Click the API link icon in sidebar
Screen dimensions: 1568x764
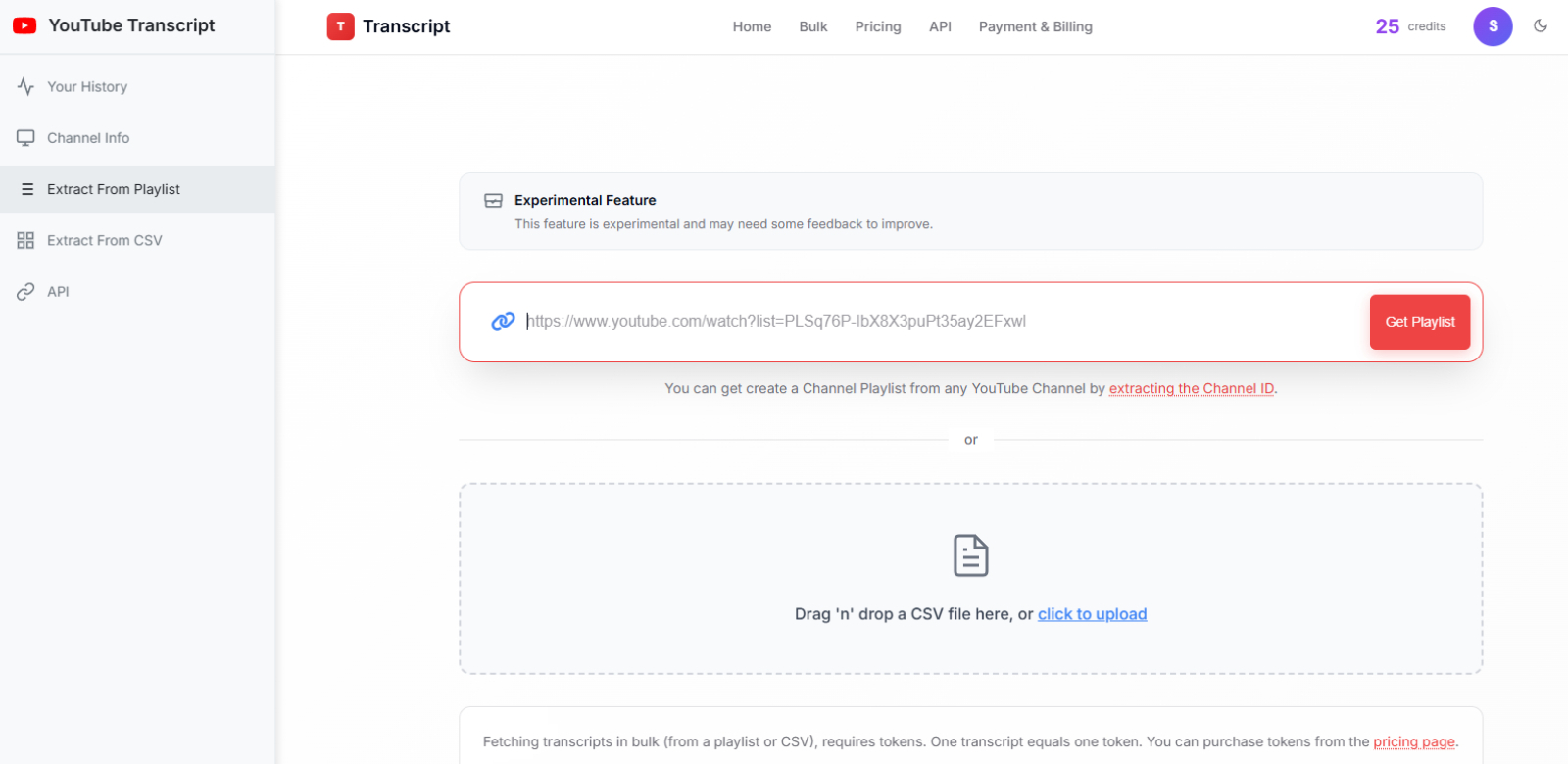(25, 292)
